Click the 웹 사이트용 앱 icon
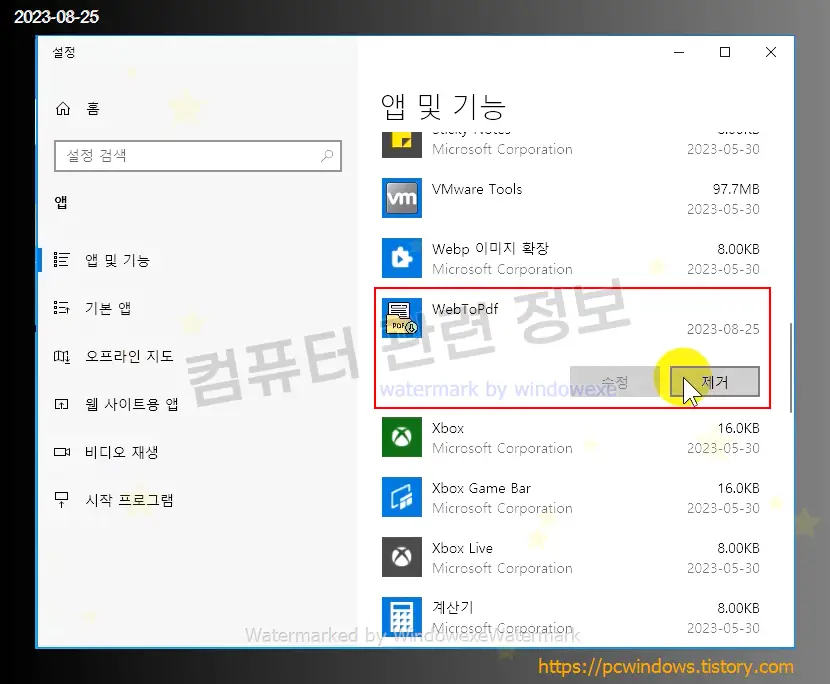 (x=61, y=404)
